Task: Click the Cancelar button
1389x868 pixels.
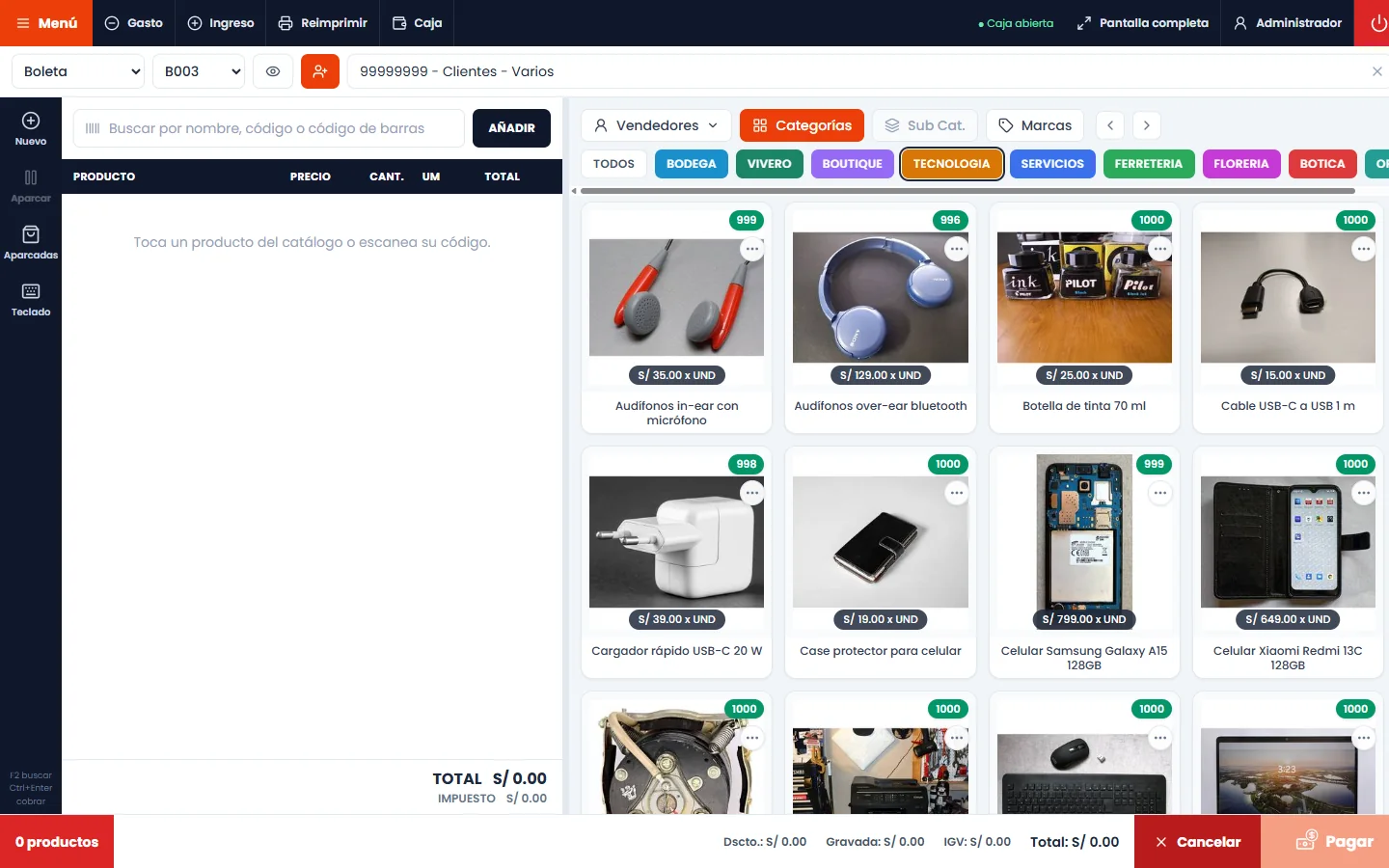Action: coord(1197,842)
